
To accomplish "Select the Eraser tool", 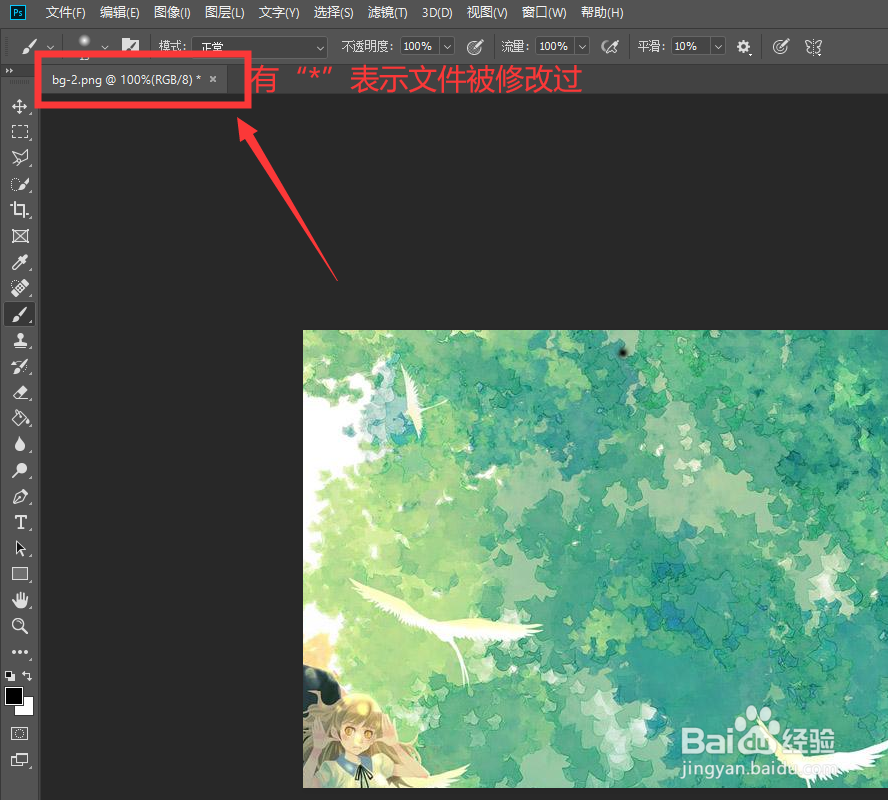I will [x=20, y=392].
